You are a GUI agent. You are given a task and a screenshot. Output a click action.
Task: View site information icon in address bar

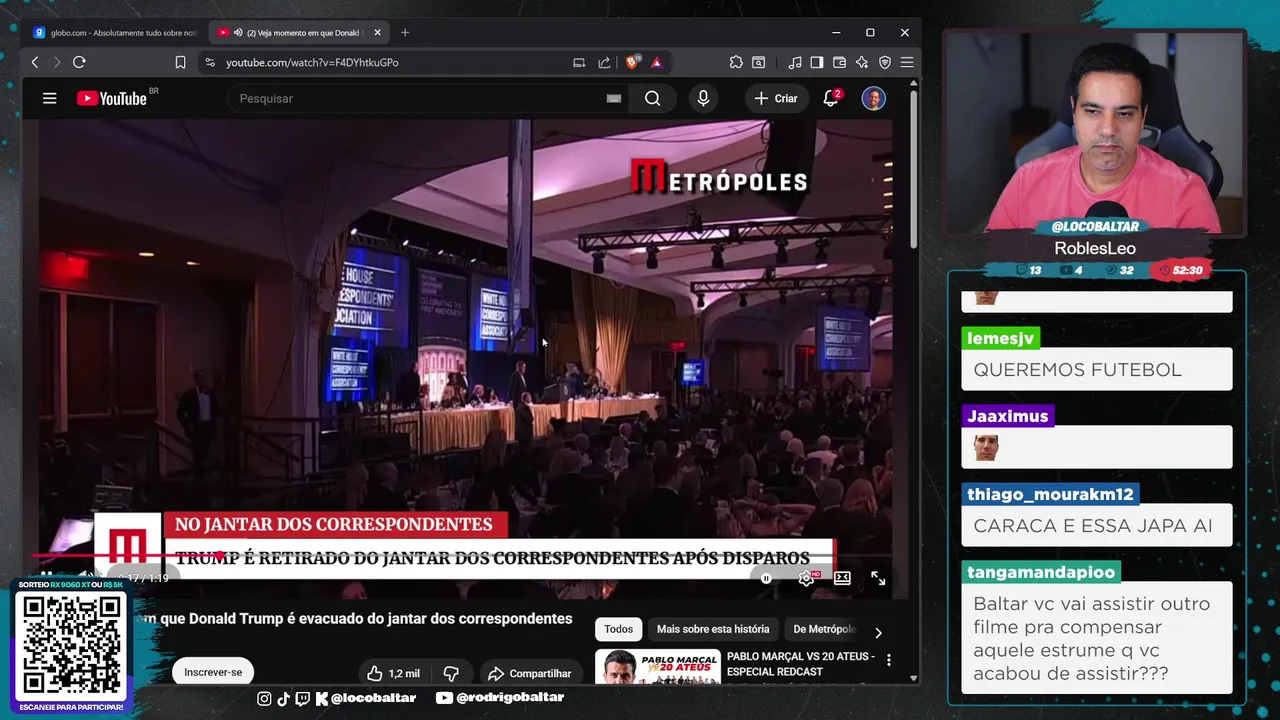pyautogui.click(x=209, y=62)
